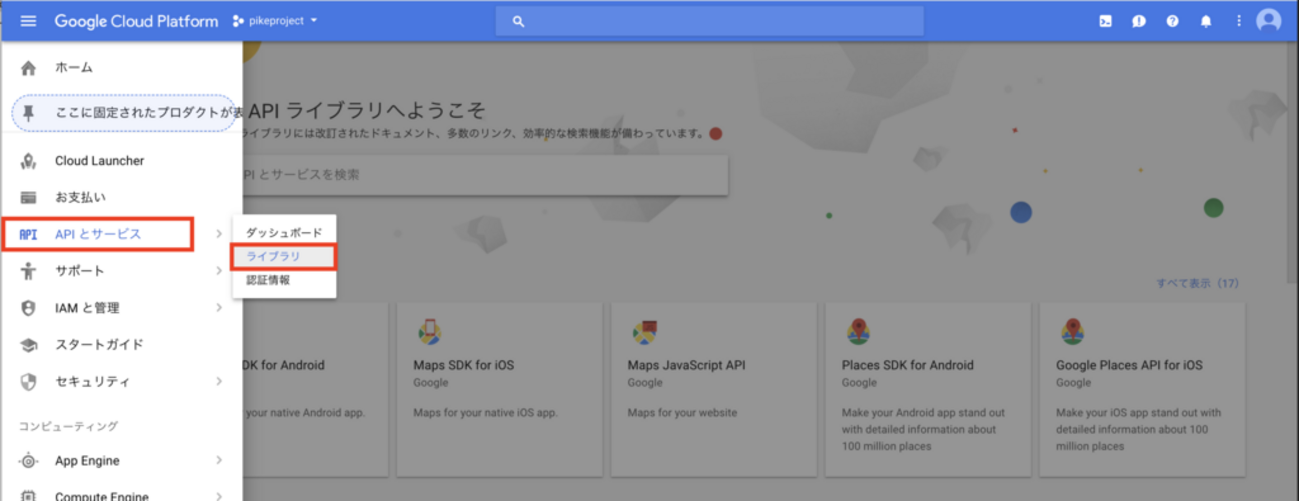Click the Cloud Launcher rocket icon
Image resolution: width=1299 pixels, height=501 pixels.
click(x=28, y=161)
